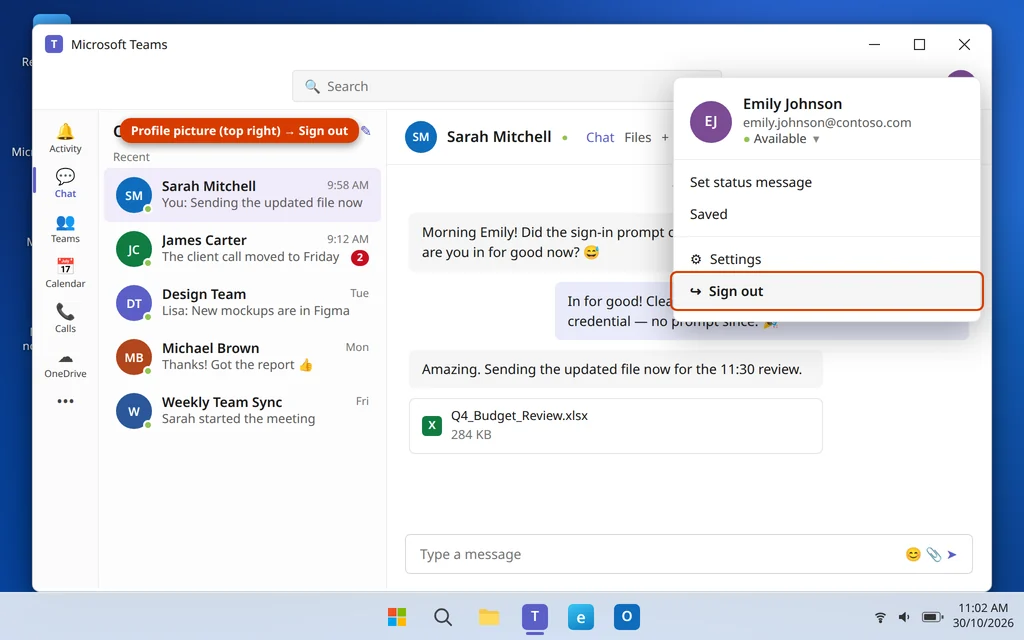The width and height of the screenshot is (1024, 640).
Task: Click the unread badge 2 on James Carter
Action: (360, 258)
